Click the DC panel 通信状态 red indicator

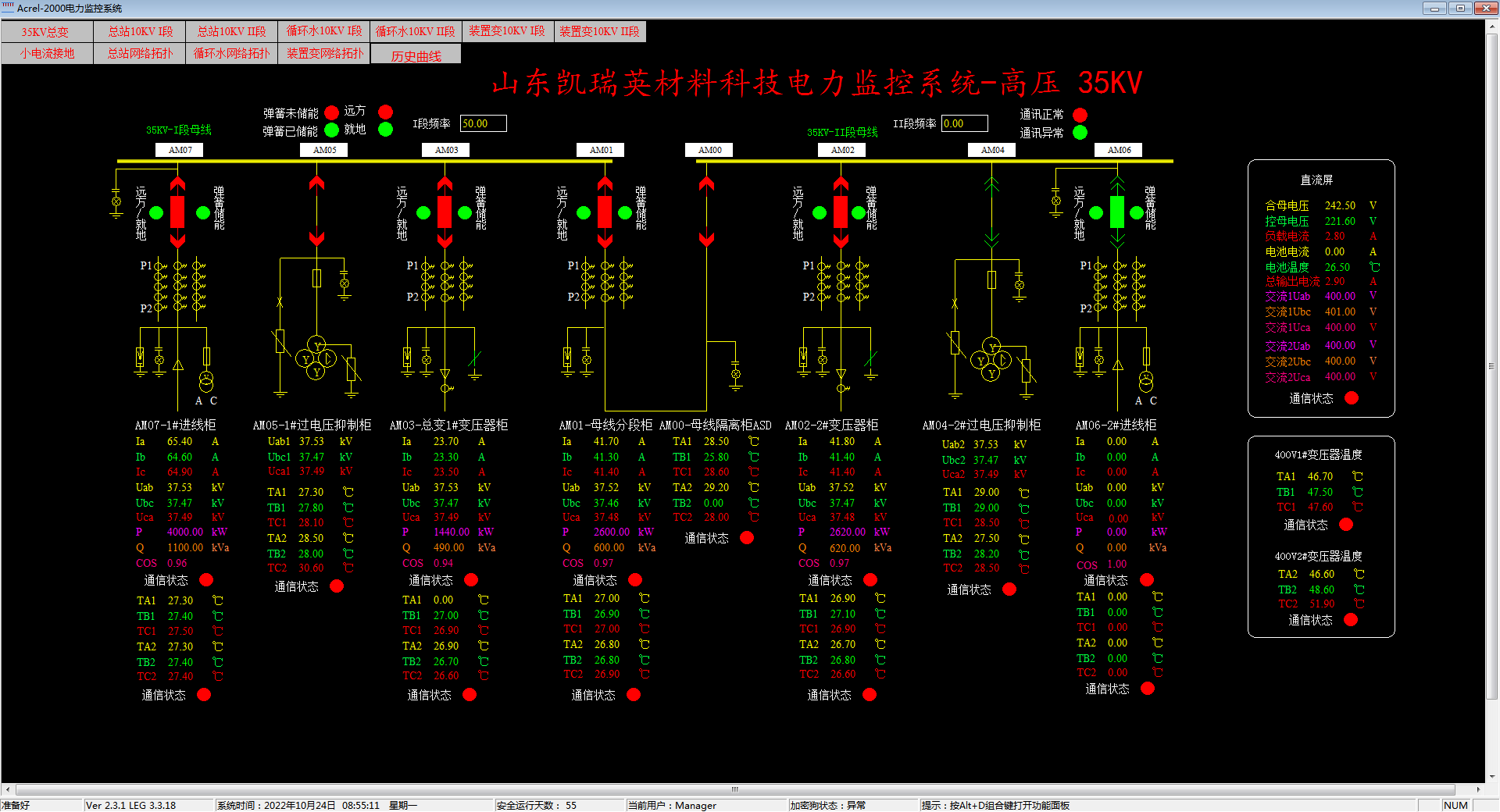click(1352, 398)
